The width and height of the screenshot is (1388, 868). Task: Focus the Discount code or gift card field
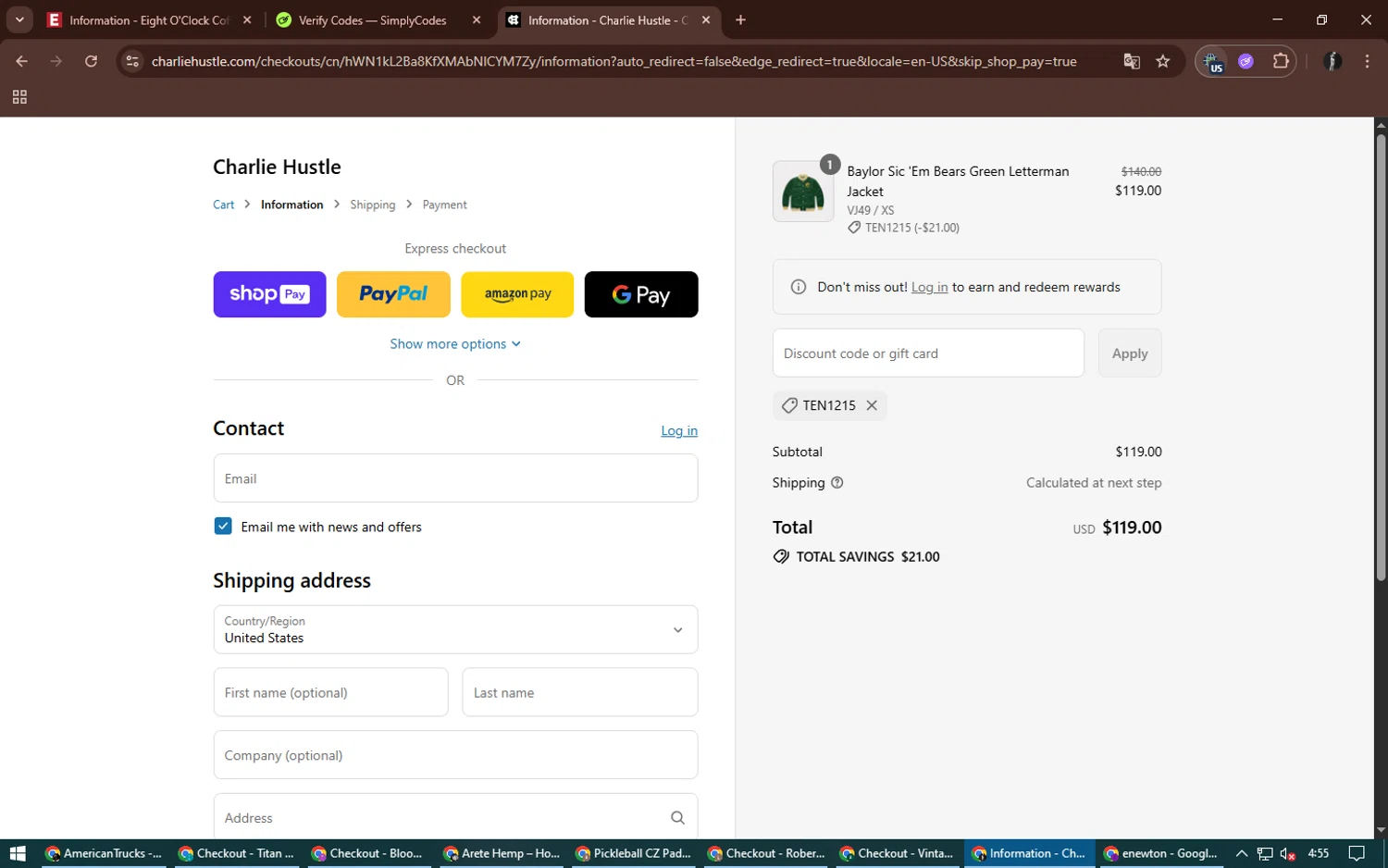click(x=928, y=353)
